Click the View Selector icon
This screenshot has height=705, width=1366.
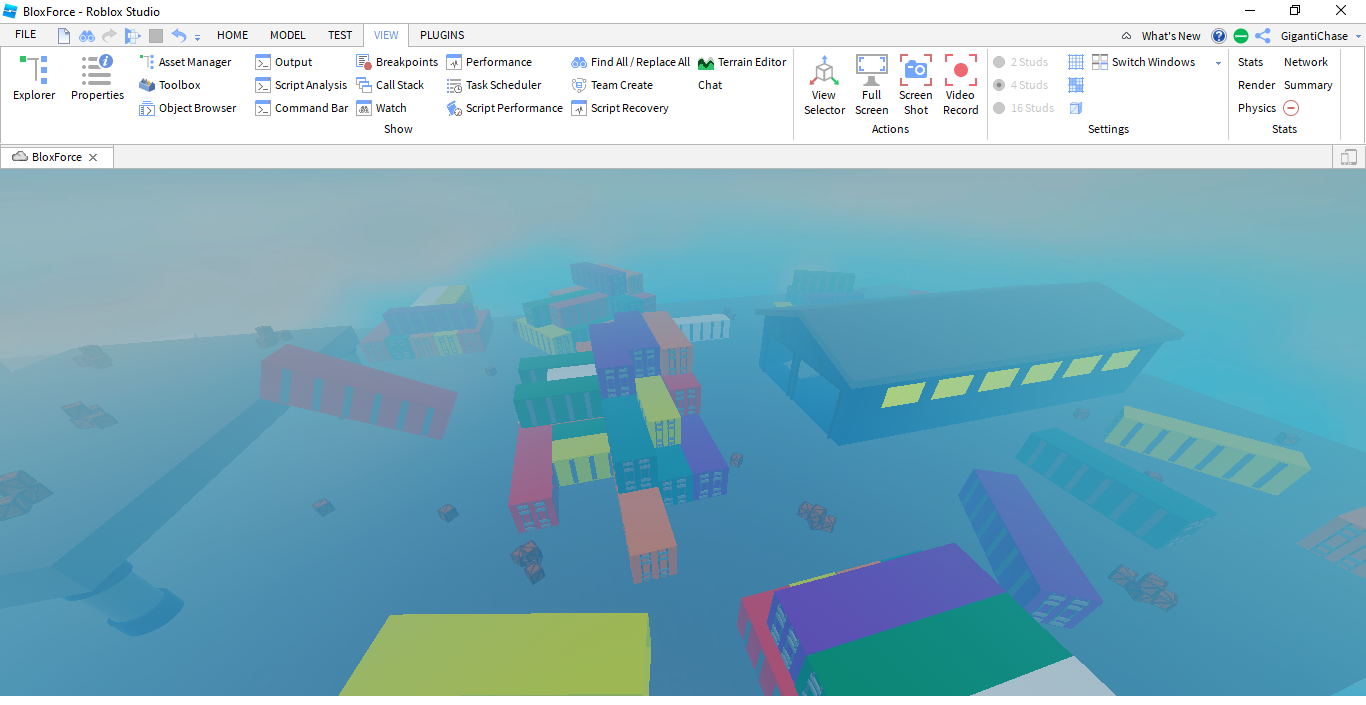click(x=824, y=85)
